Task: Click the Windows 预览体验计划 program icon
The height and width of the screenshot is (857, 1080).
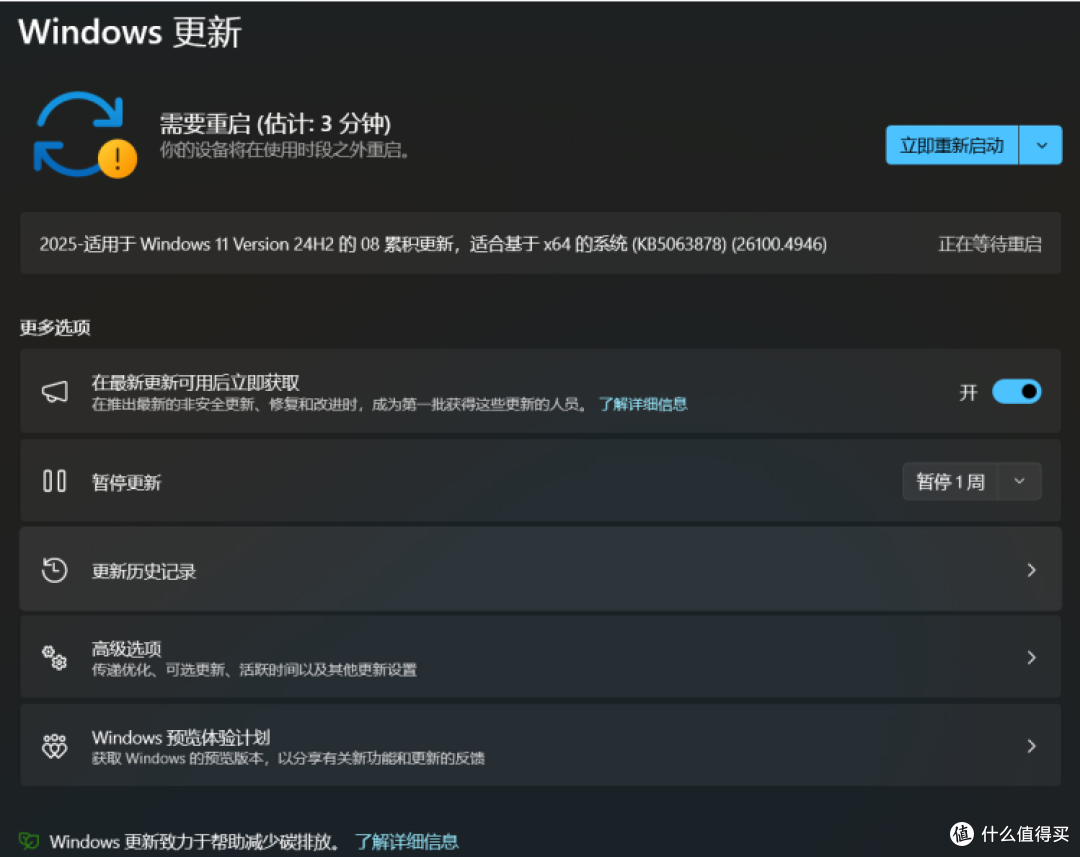Action: (55, 745)
